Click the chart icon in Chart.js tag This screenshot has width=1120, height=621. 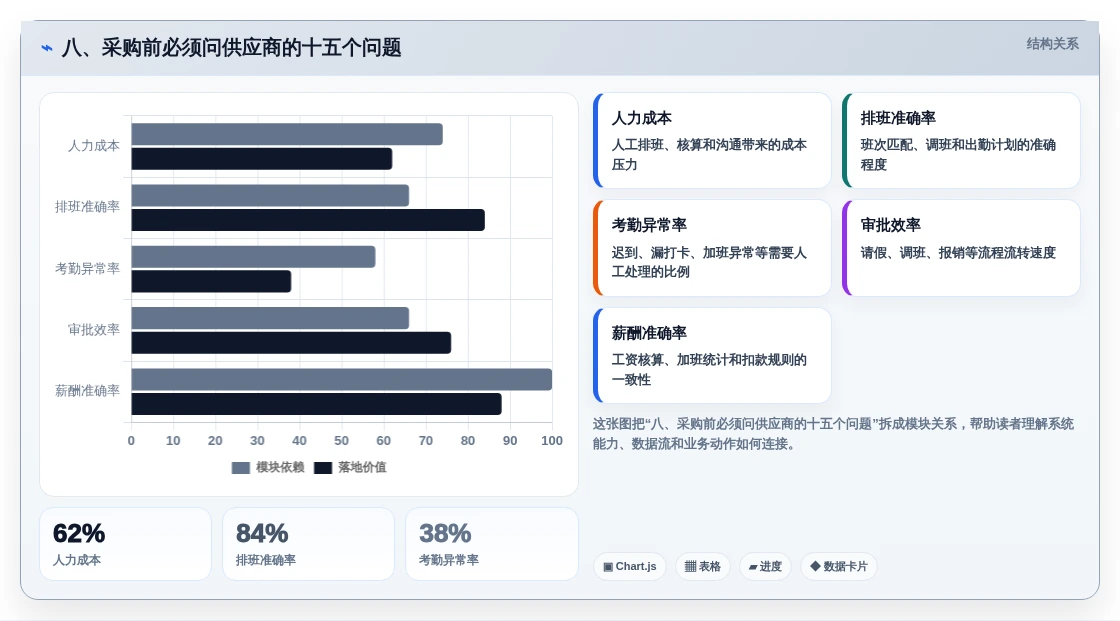pyautogui.click(x=608, y=567)
